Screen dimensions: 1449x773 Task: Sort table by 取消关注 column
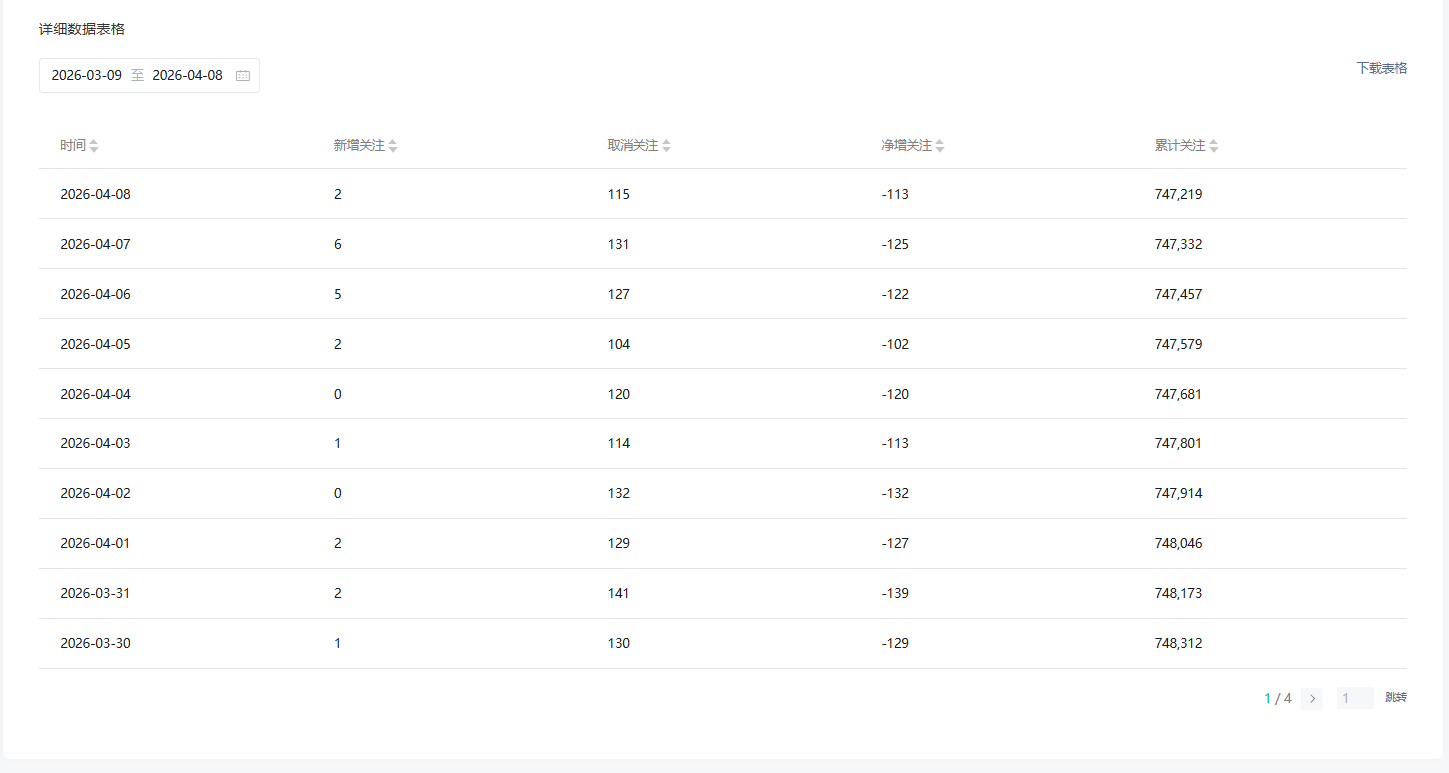(666, 146)
